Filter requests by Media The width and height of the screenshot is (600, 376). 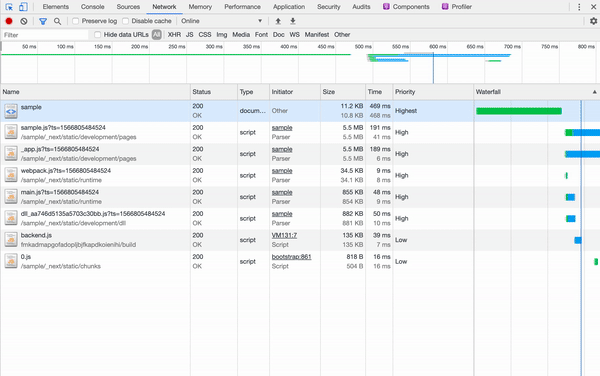click(x=241, y=35)
